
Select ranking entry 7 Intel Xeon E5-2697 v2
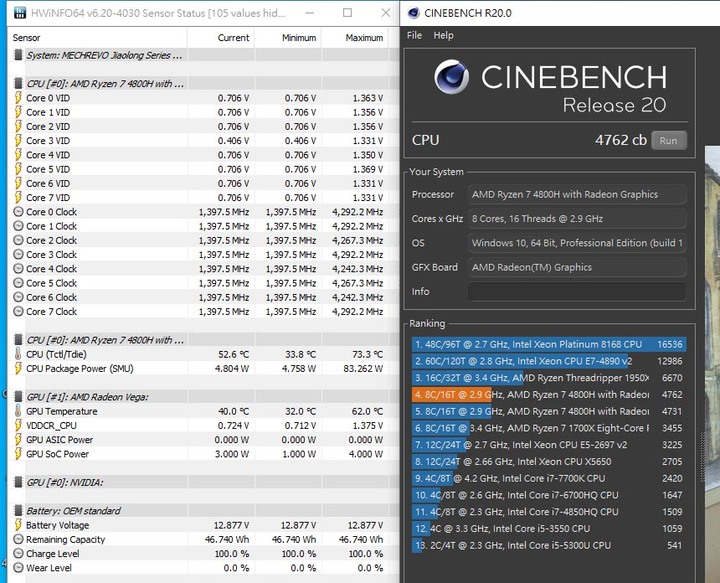pyautogui.click(x=549, y=445)
